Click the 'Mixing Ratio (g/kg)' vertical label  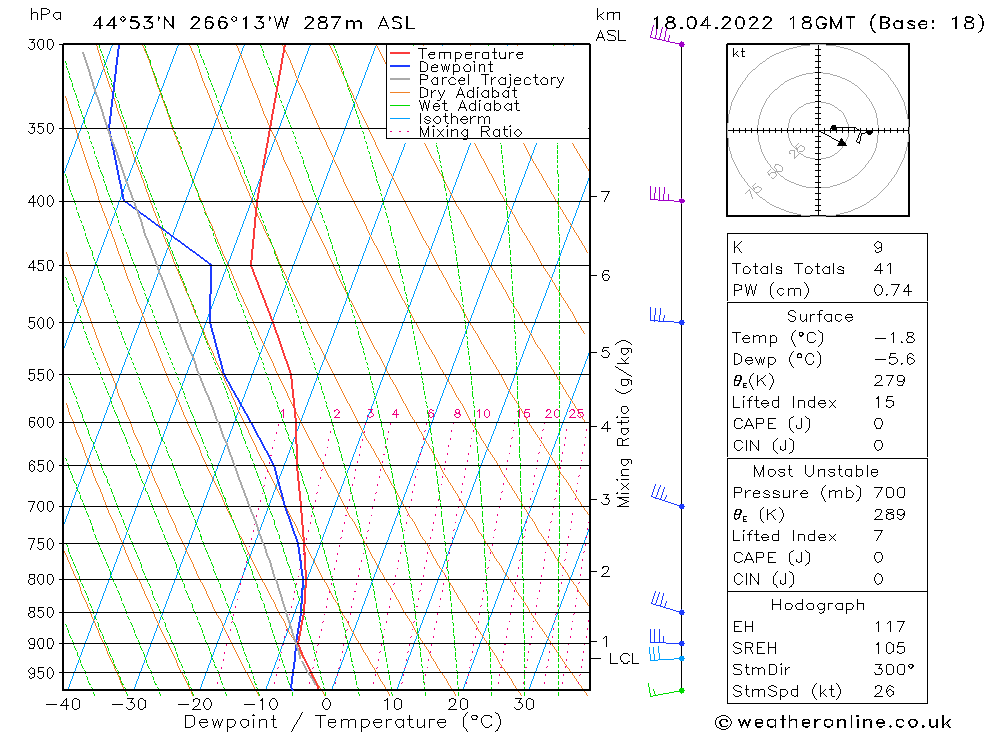(624, 424)
